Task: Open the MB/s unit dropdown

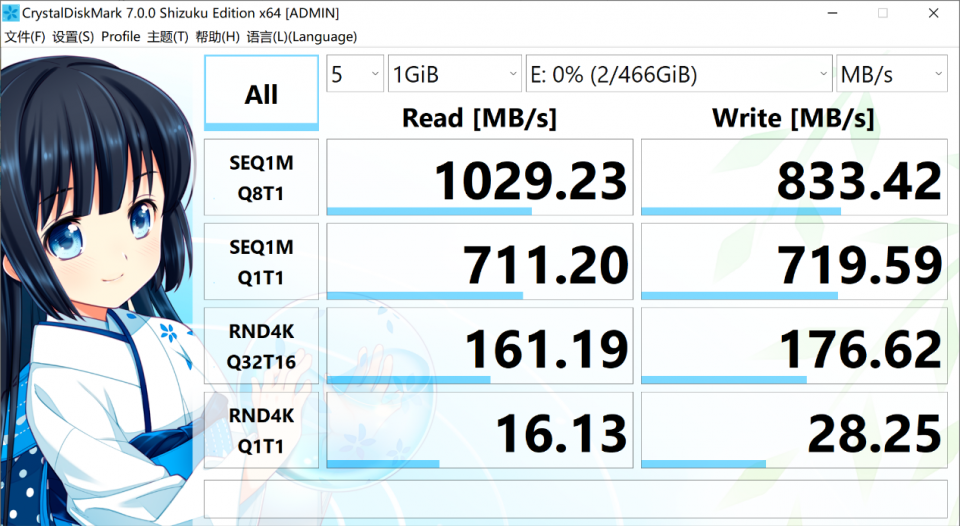Action: pyautogui.click(x=891, y=74)
